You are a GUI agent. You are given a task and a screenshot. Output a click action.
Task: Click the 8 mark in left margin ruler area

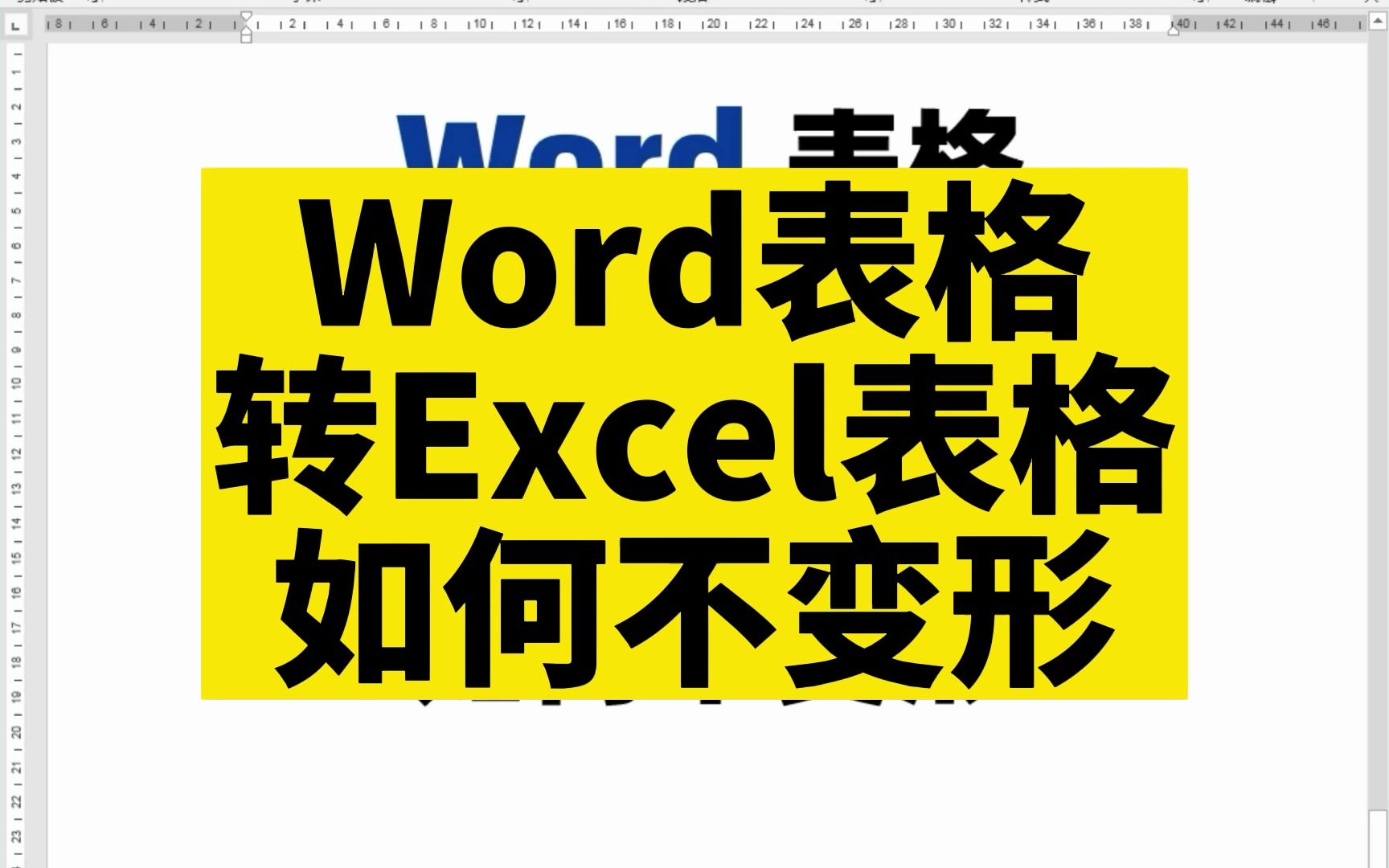59,24
